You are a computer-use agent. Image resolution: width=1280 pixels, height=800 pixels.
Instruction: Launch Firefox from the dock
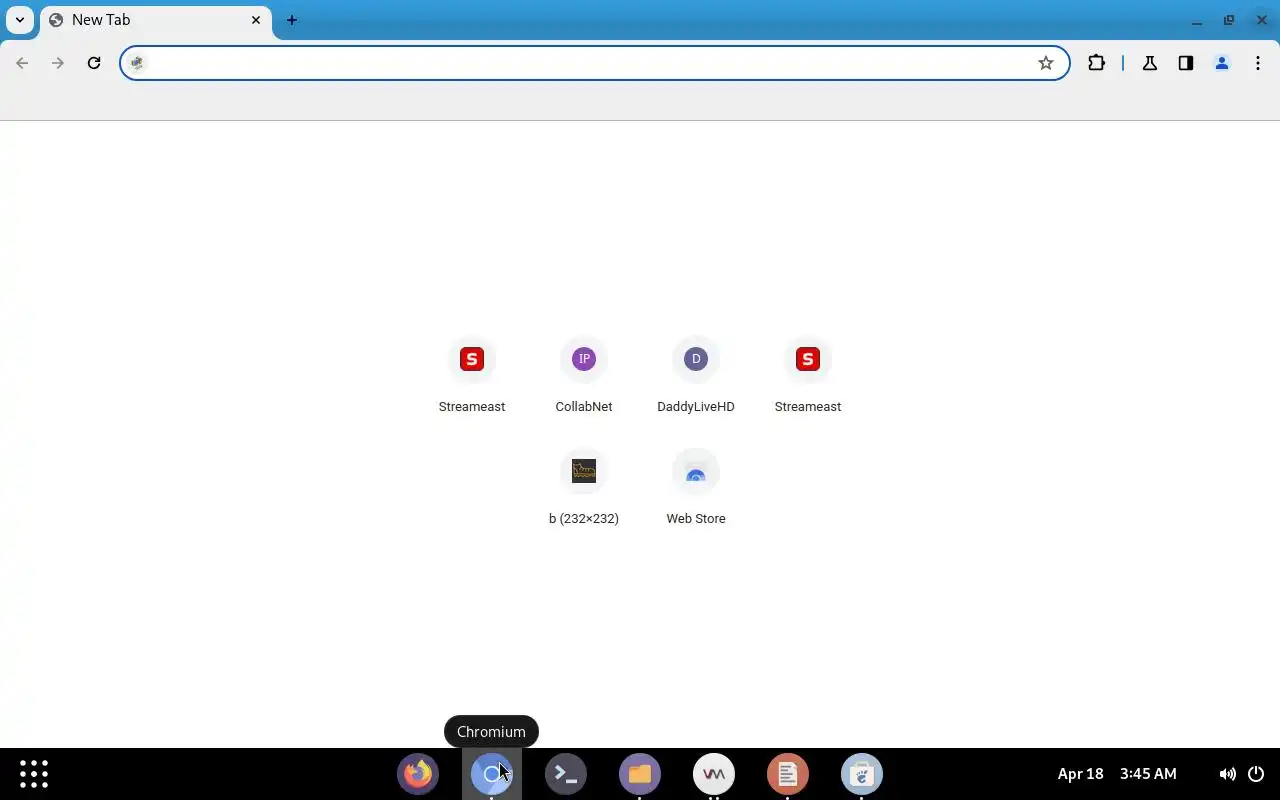(418, 774)
